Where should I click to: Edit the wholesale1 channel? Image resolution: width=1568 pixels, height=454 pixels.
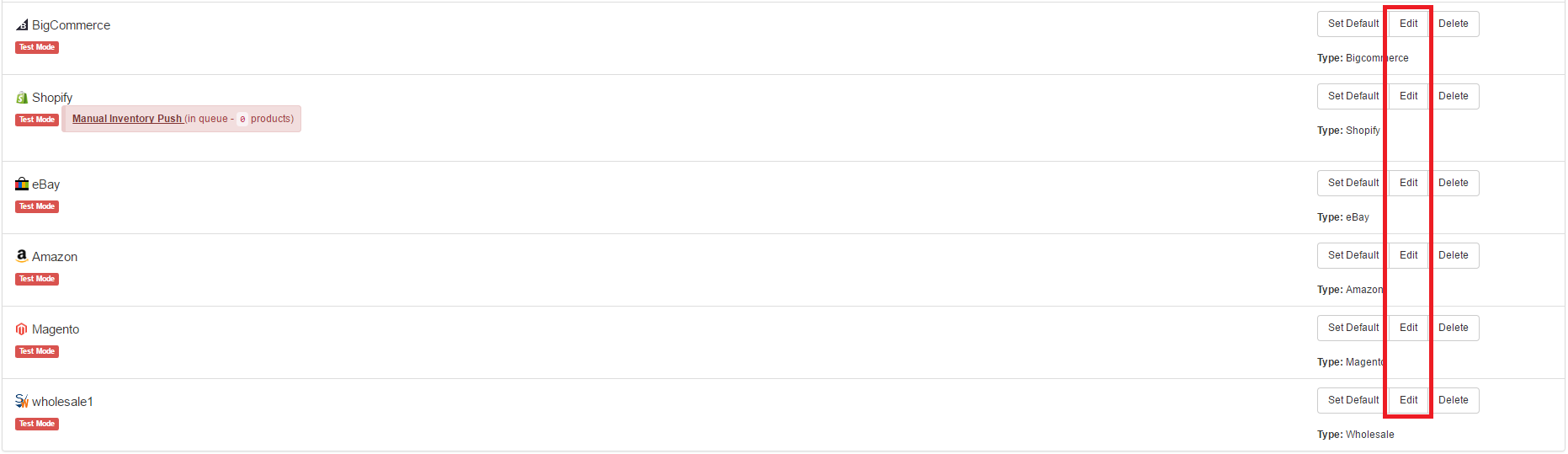[x=1408, y=400]
